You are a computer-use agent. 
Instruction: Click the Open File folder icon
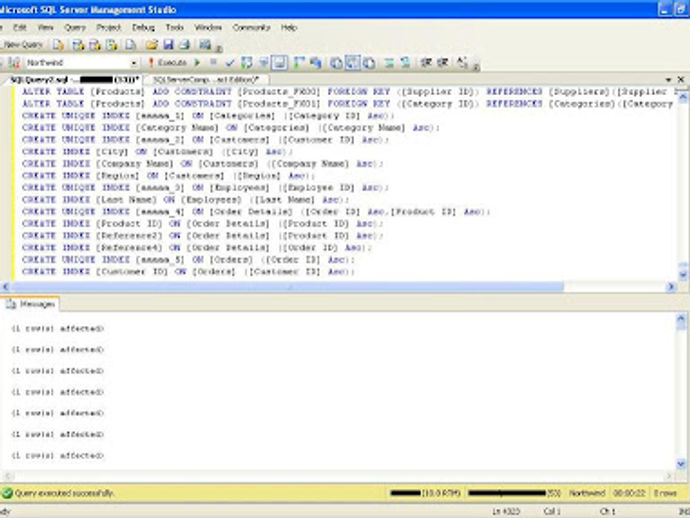coord(152,45)
